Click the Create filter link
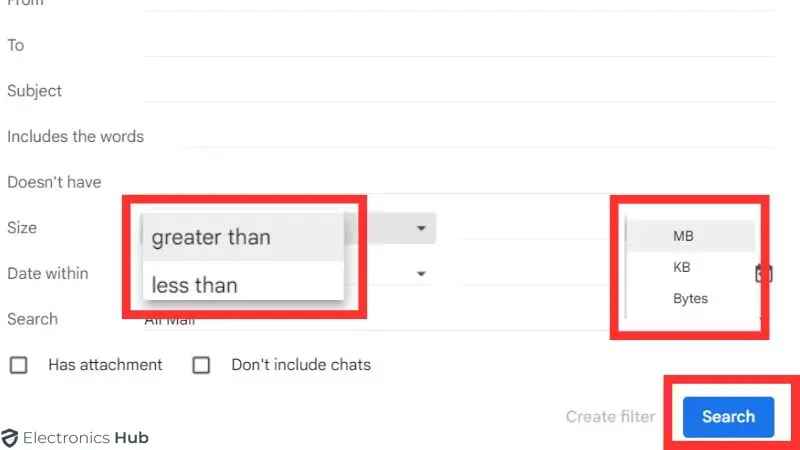800x450 pixels. coord(610,416)
